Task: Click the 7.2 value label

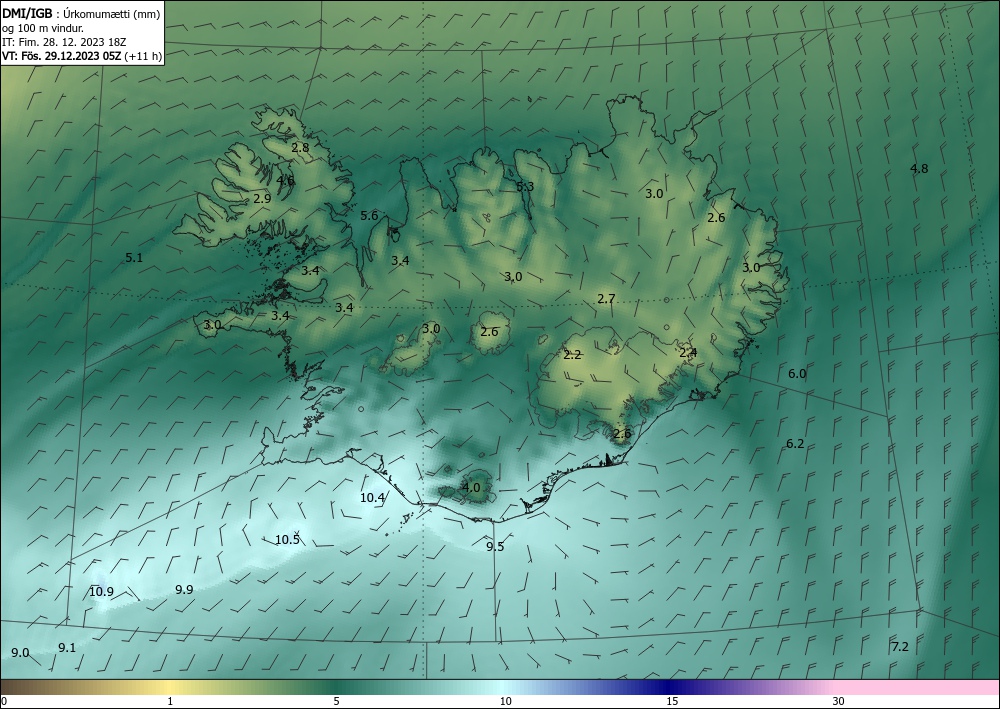Action: (x=900, y=647)
